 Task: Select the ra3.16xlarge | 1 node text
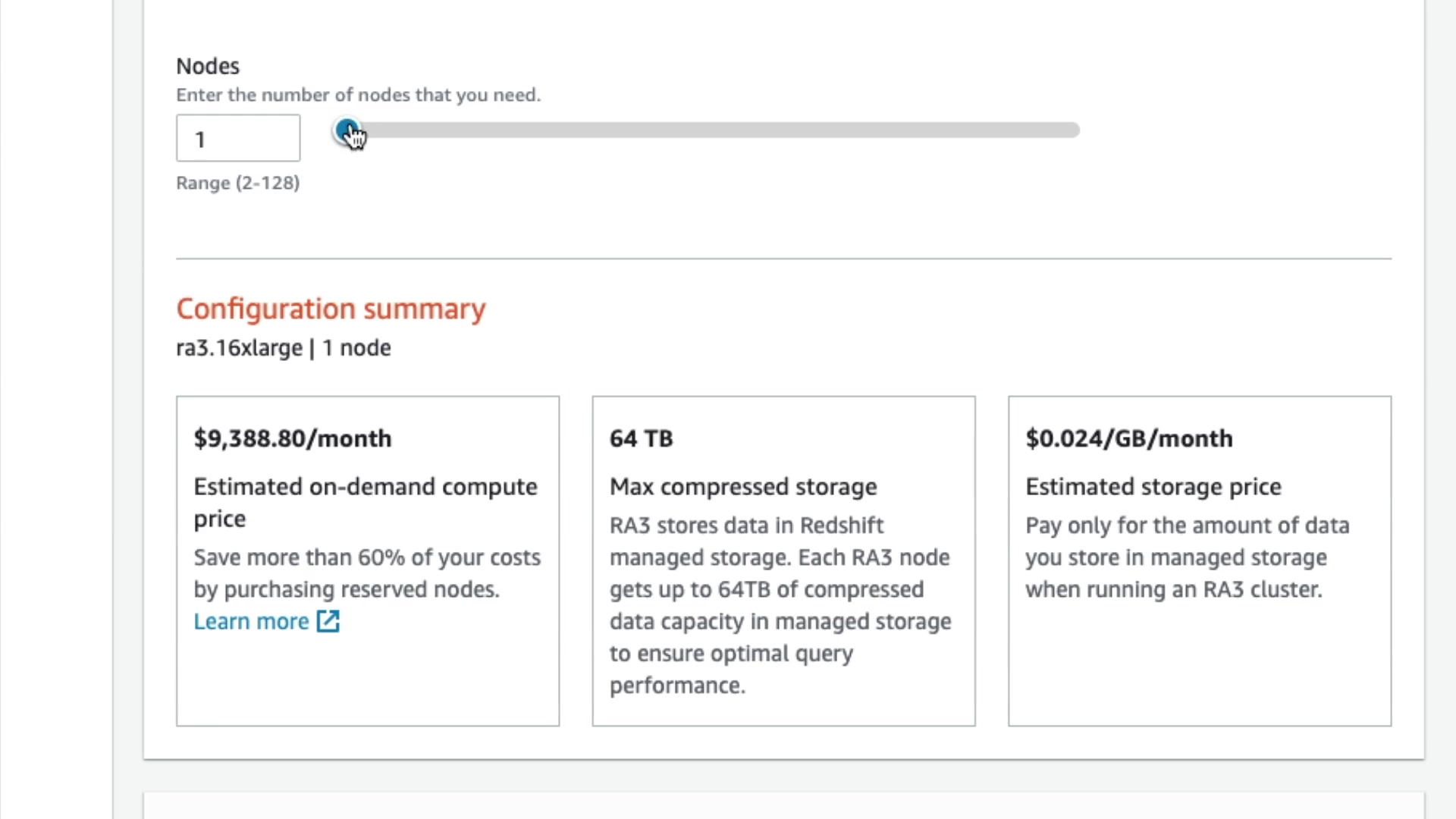284,348
